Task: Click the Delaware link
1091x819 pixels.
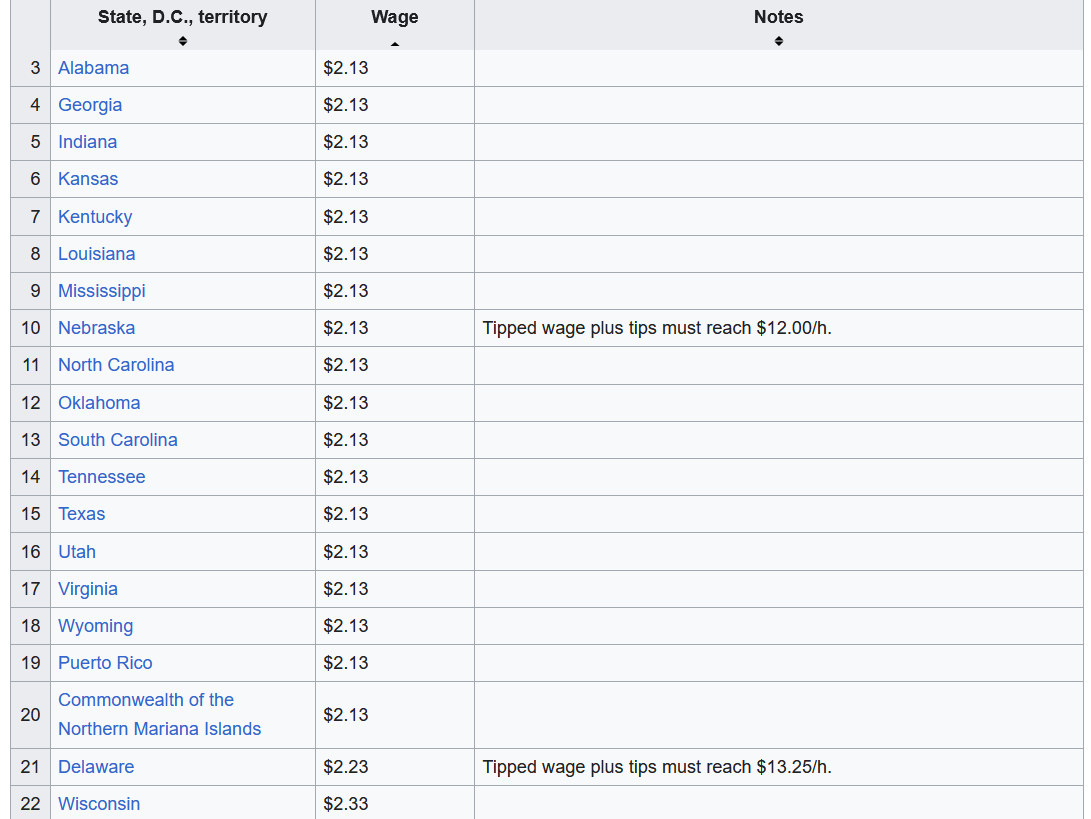Action: coord(96,767)
